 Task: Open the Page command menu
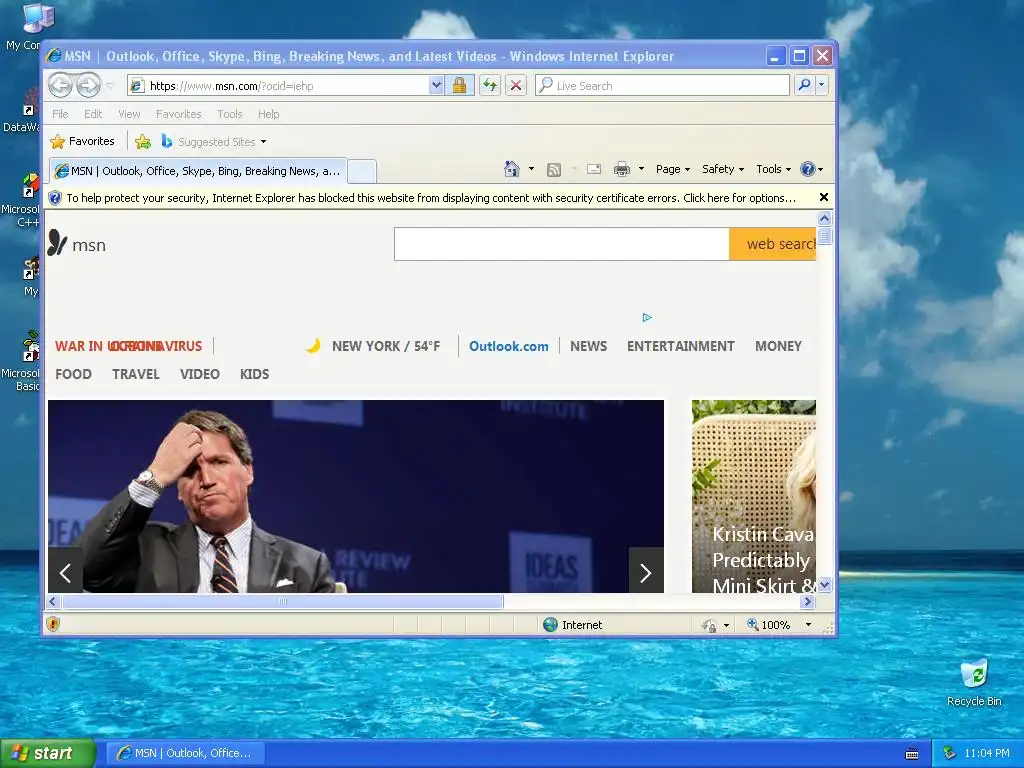click(x=673, y=169)
